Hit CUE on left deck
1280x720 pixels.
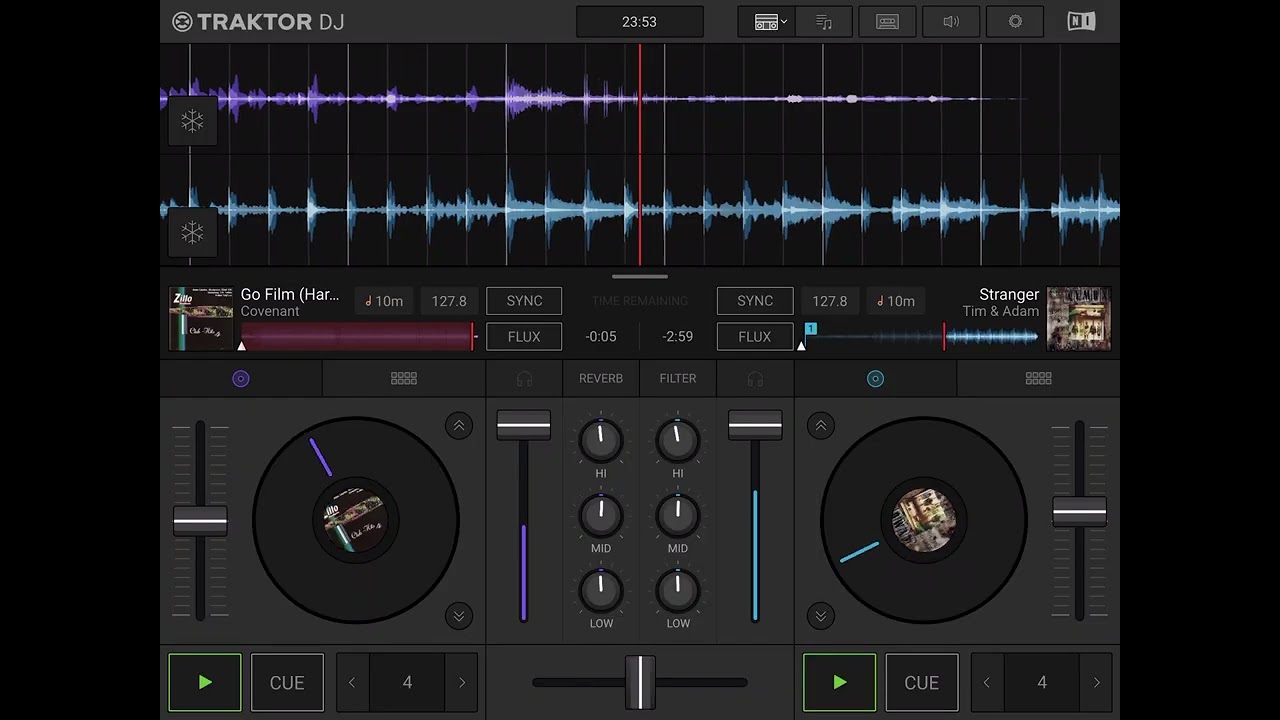tap(287, 682)
